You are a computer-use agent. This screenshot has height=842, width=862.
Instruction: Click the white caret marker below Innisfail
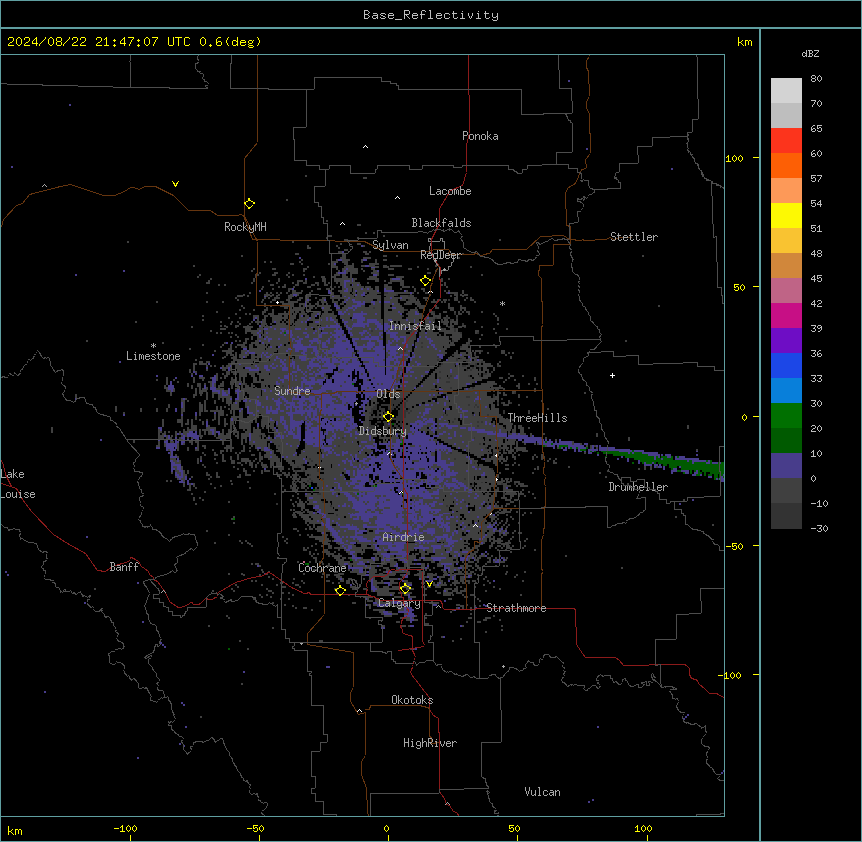coord(400,348)
